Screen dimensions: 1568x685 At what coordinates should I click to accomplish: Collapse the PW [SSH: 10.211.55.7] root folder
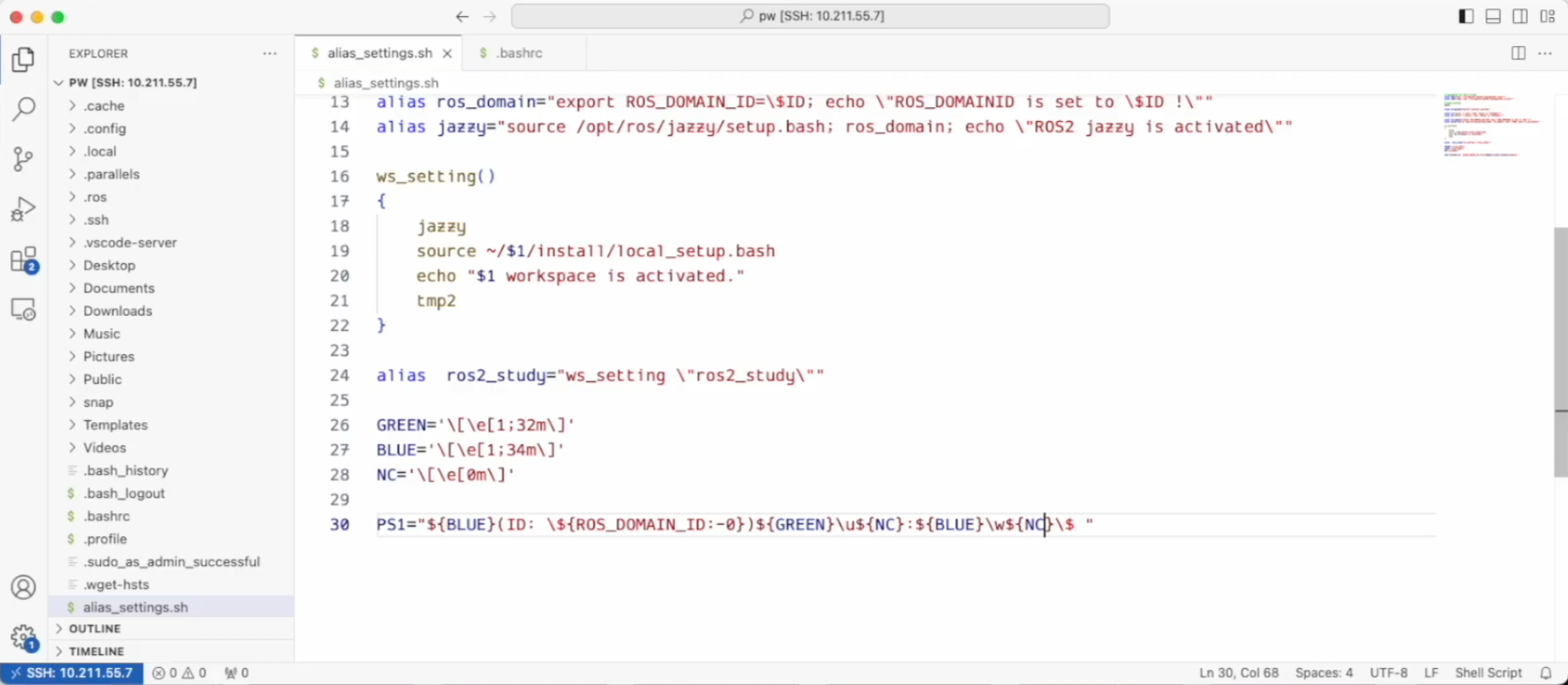point(171,83)
